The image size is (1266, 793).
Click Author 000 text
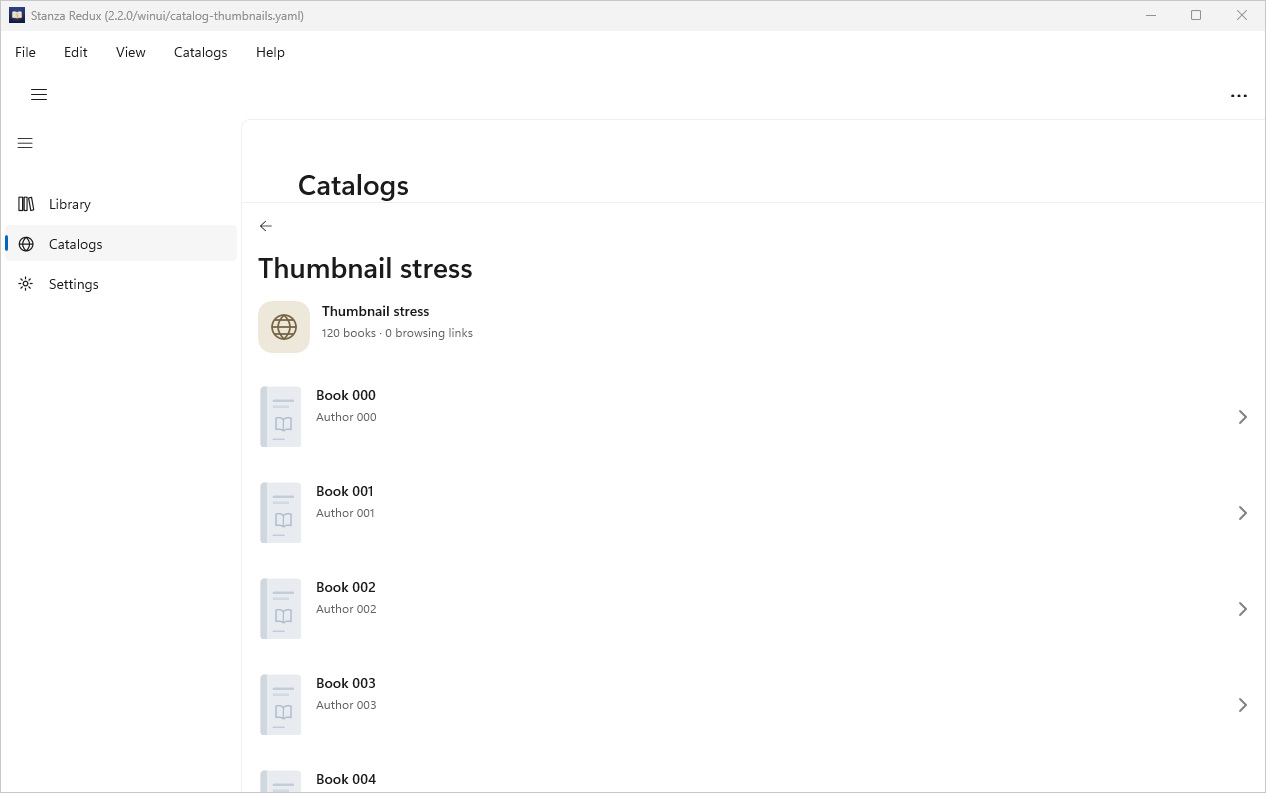(346, 417)
